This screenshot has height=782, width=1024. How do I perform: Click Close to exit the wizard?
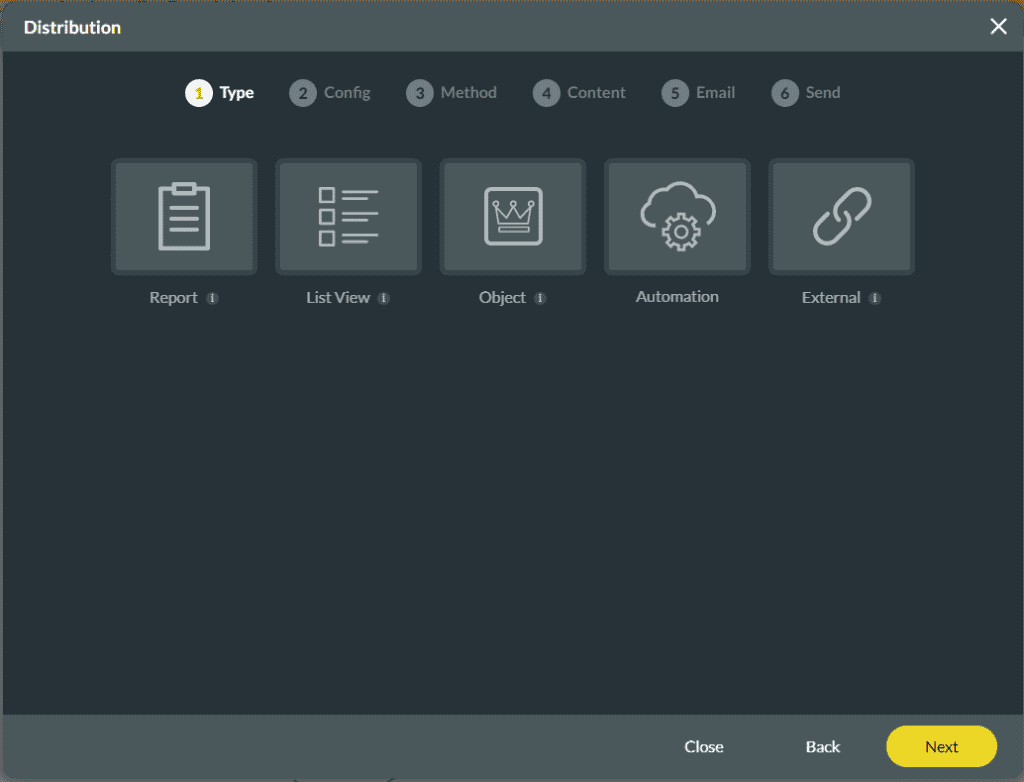pyautogui.click(x=704, y=746)
